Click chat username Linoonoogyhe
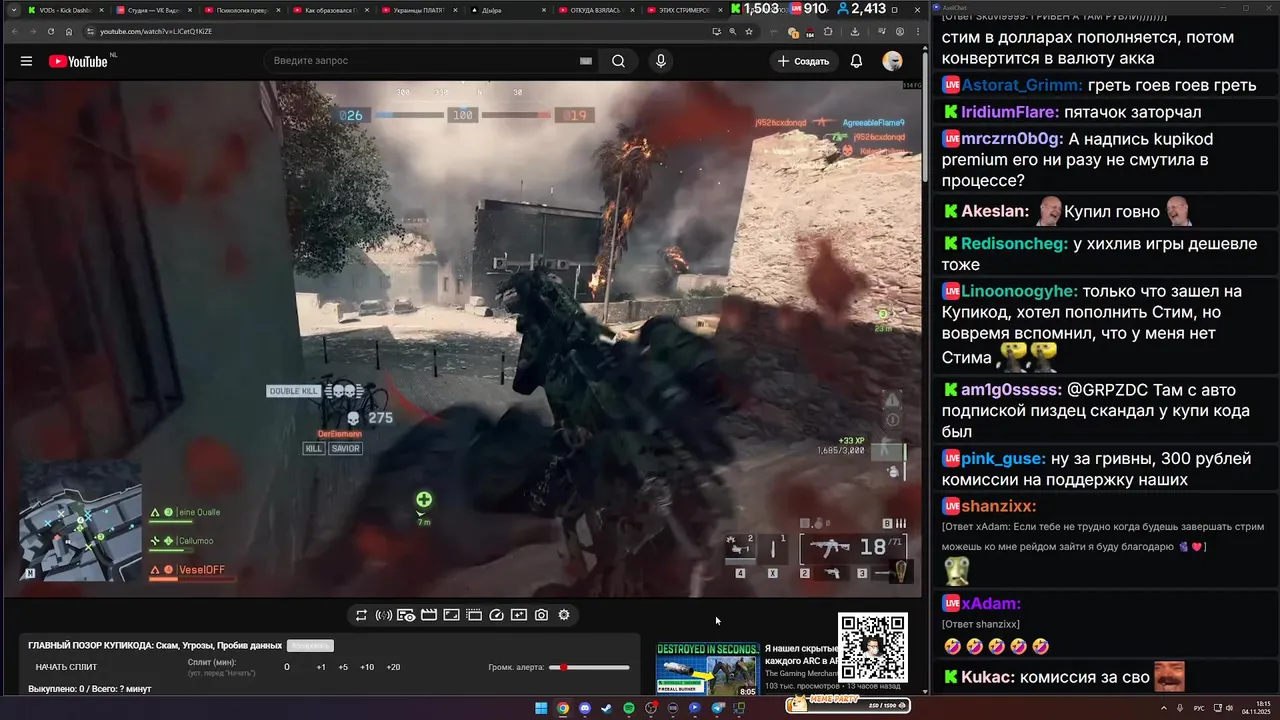The height and width of the screenshot is (720, 1280). click(1020, 291)
